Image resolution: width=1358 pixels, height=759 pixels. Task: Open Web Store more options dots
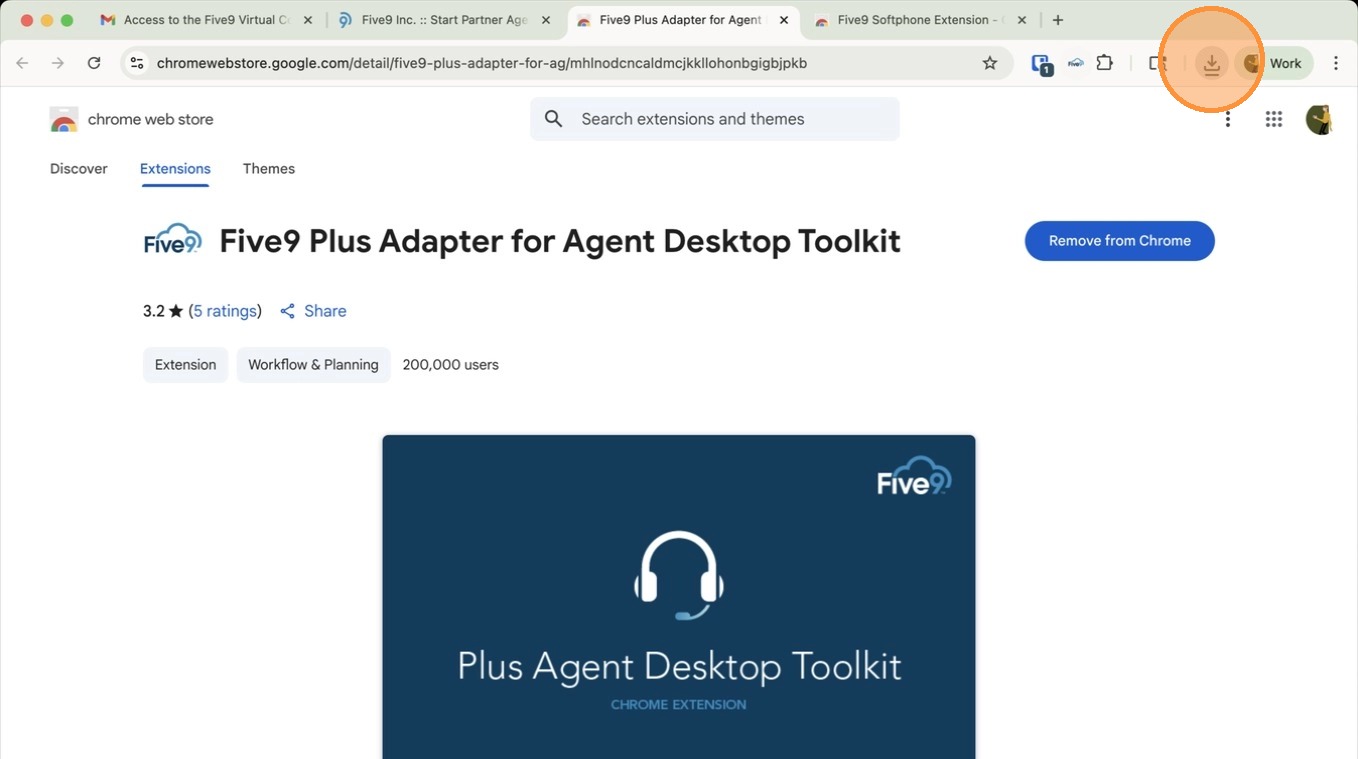(1228, 119)
